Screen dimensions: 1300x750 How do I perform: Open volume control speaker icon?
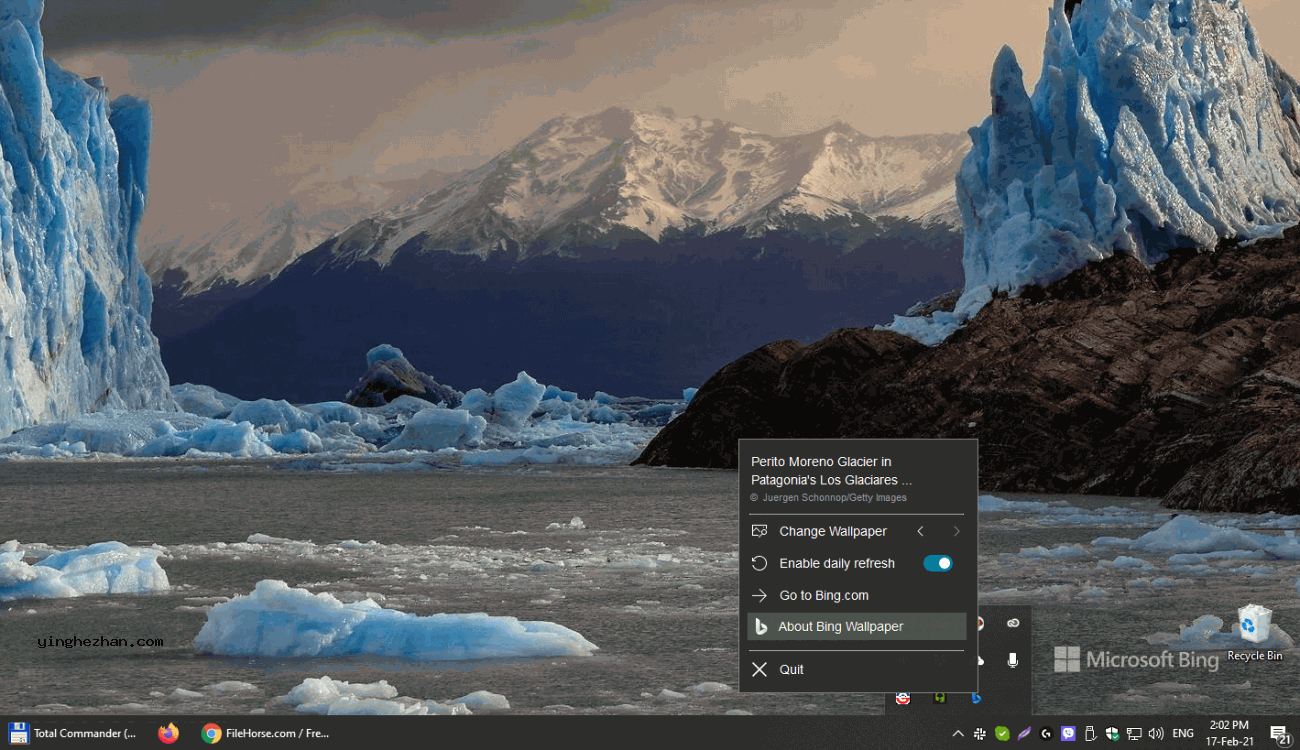point(1156,733)
